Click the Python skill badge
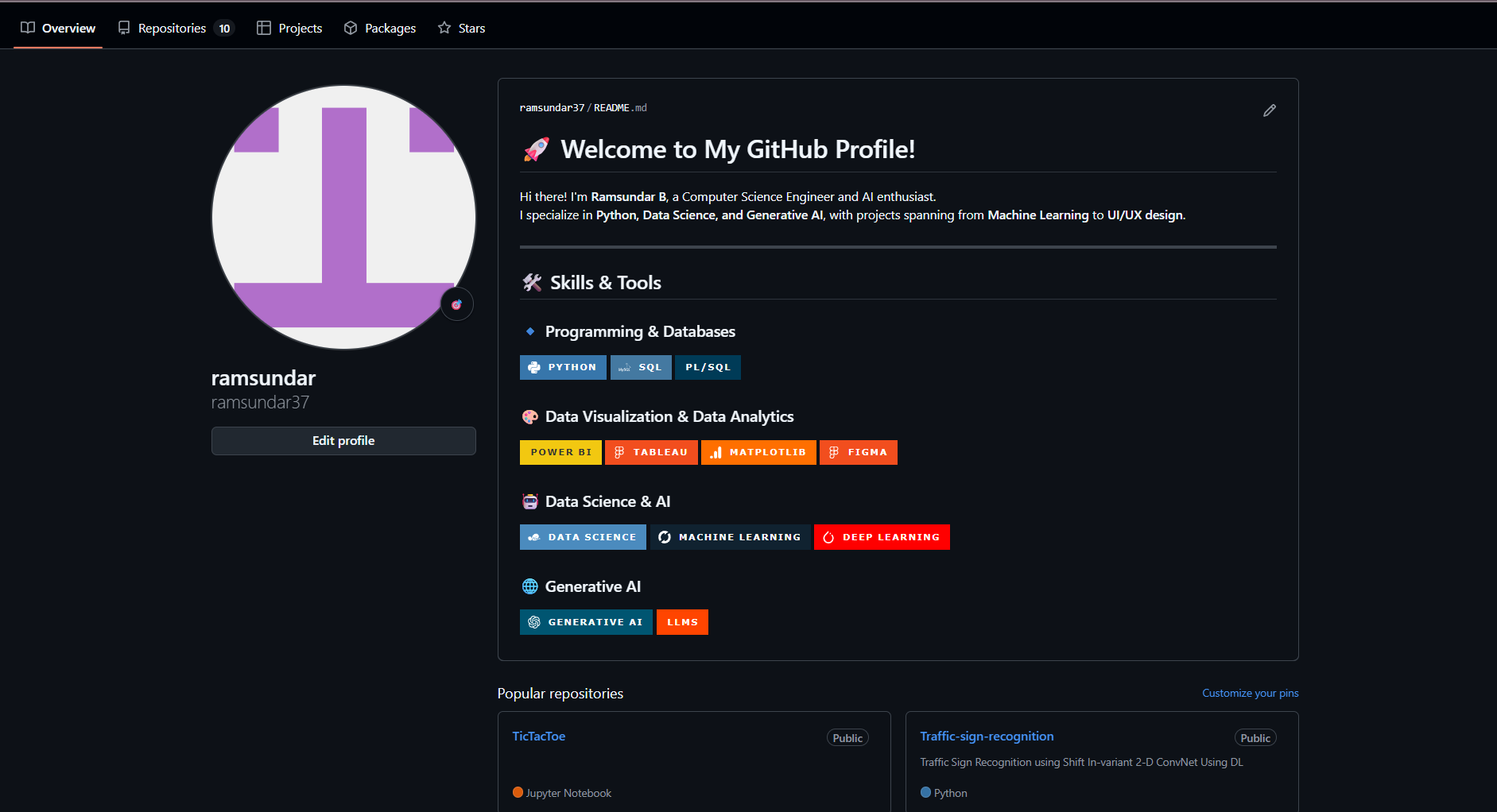Image resolution: width=1497 pixels, height=812 pixels. point(563,367)
